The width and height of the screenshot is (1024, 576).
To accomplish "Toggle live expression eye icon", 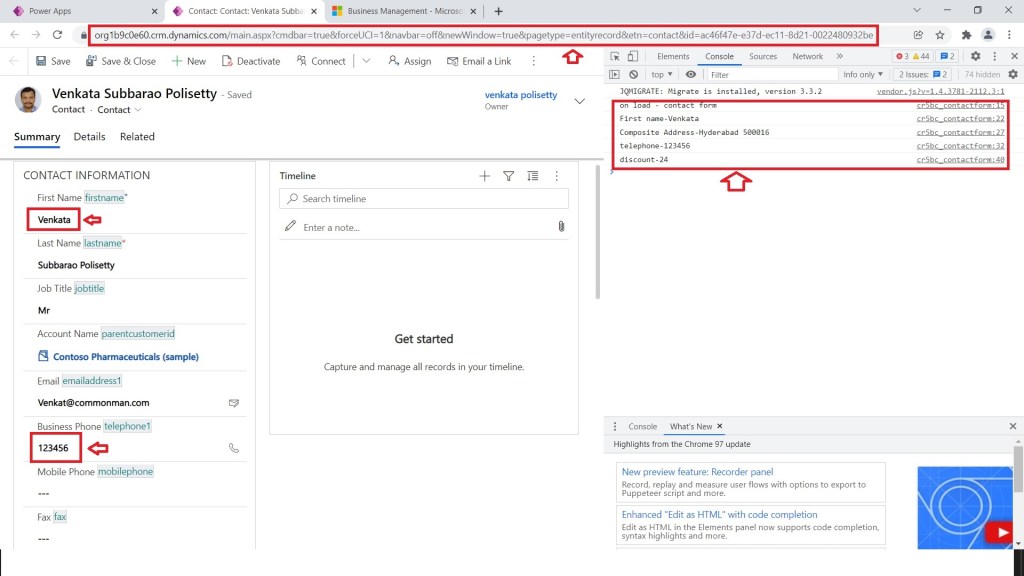I will pos(690,74).
